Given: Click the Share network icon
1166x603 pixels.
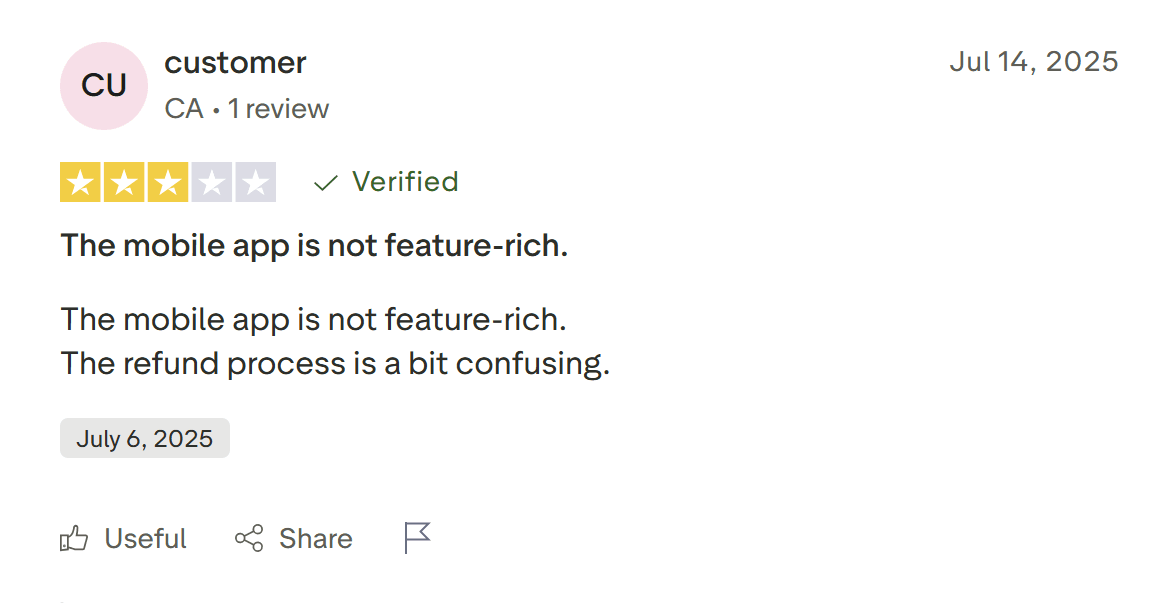Looking at the screenshot, I should [x=249, y=539].
